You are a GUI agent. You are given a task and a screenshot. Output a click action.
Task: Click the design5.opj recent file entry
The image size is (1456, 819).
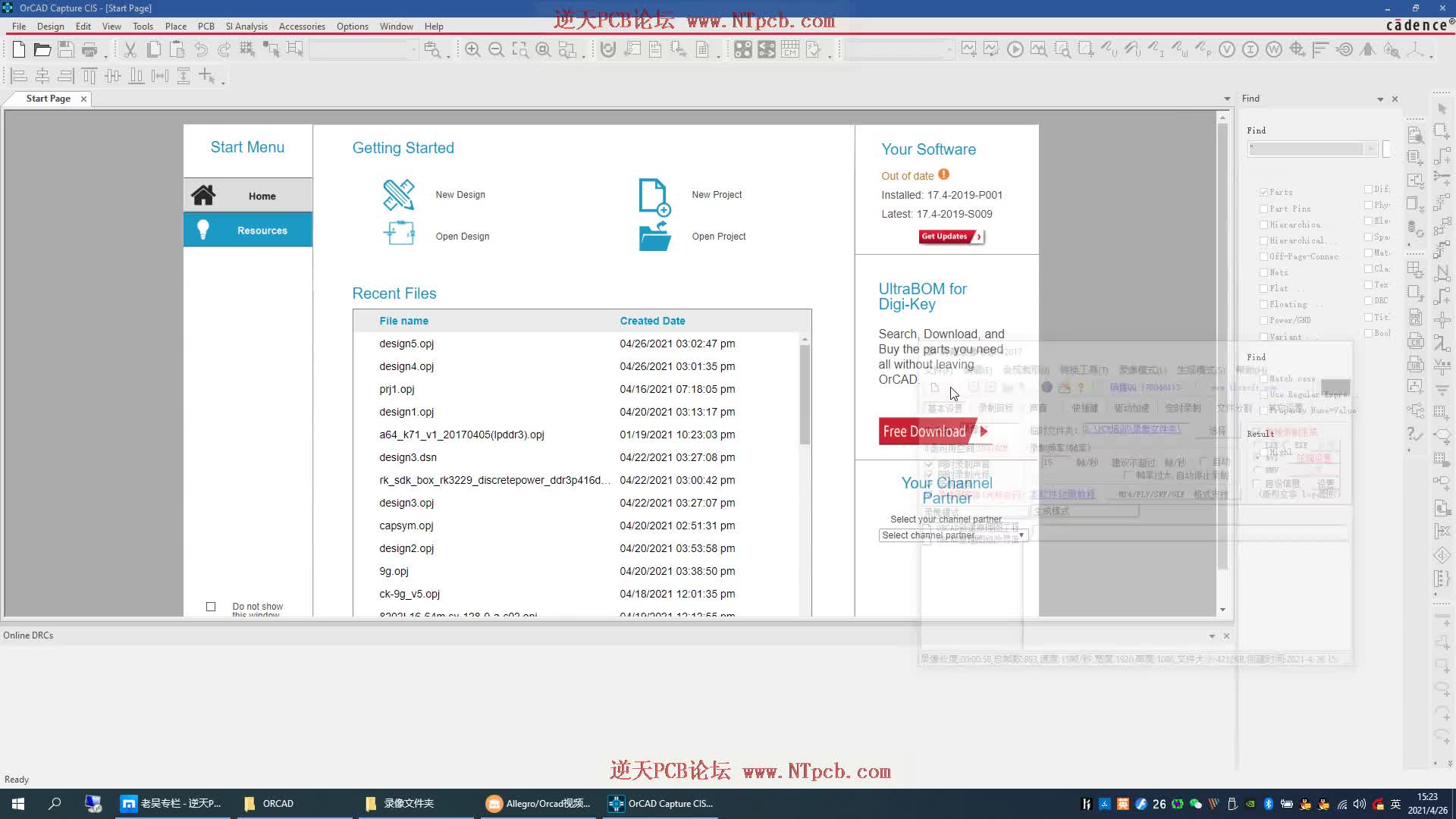[x=406, y=343]
